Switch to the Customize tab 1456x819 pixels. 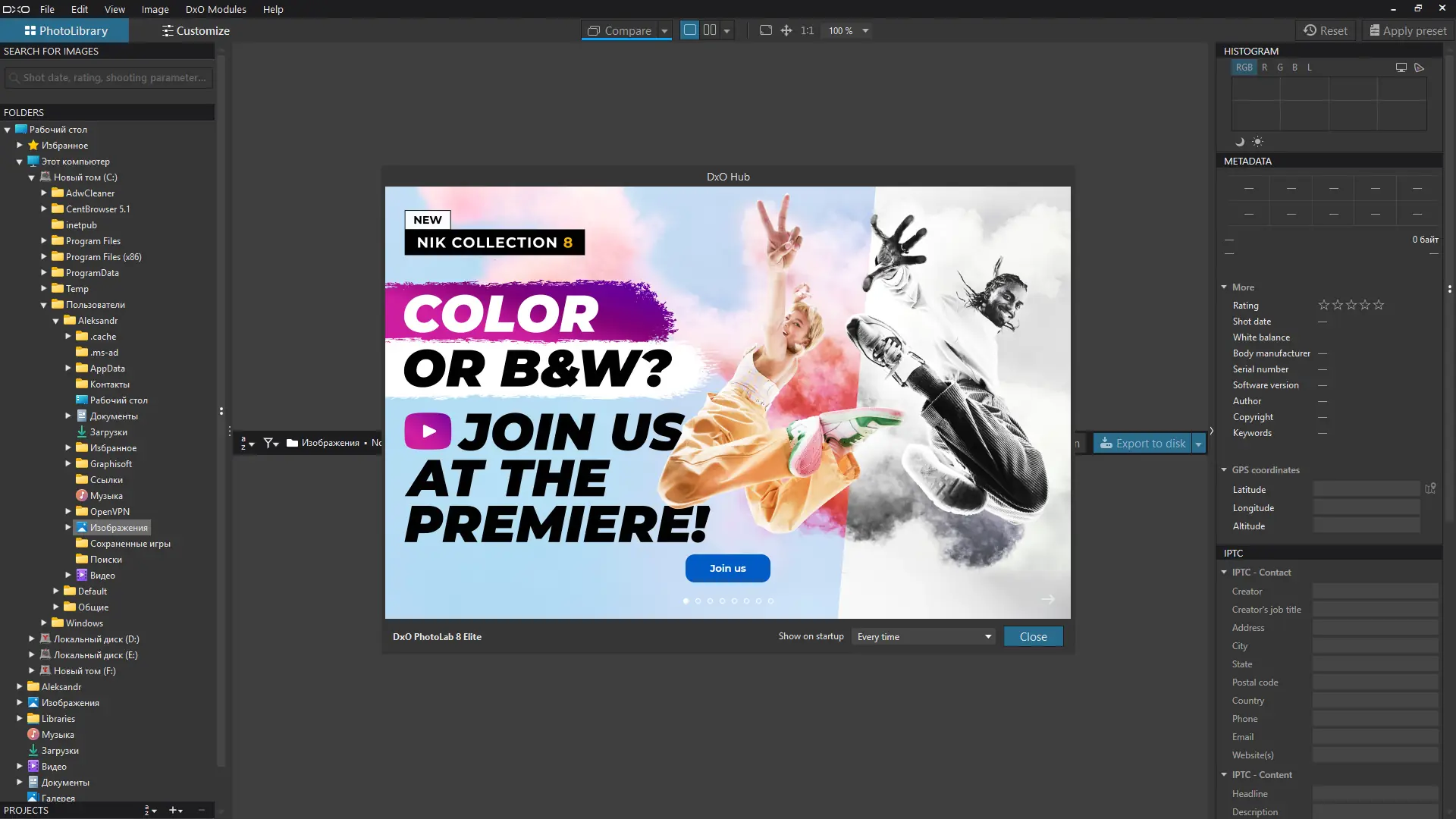(x=196, y=31)
